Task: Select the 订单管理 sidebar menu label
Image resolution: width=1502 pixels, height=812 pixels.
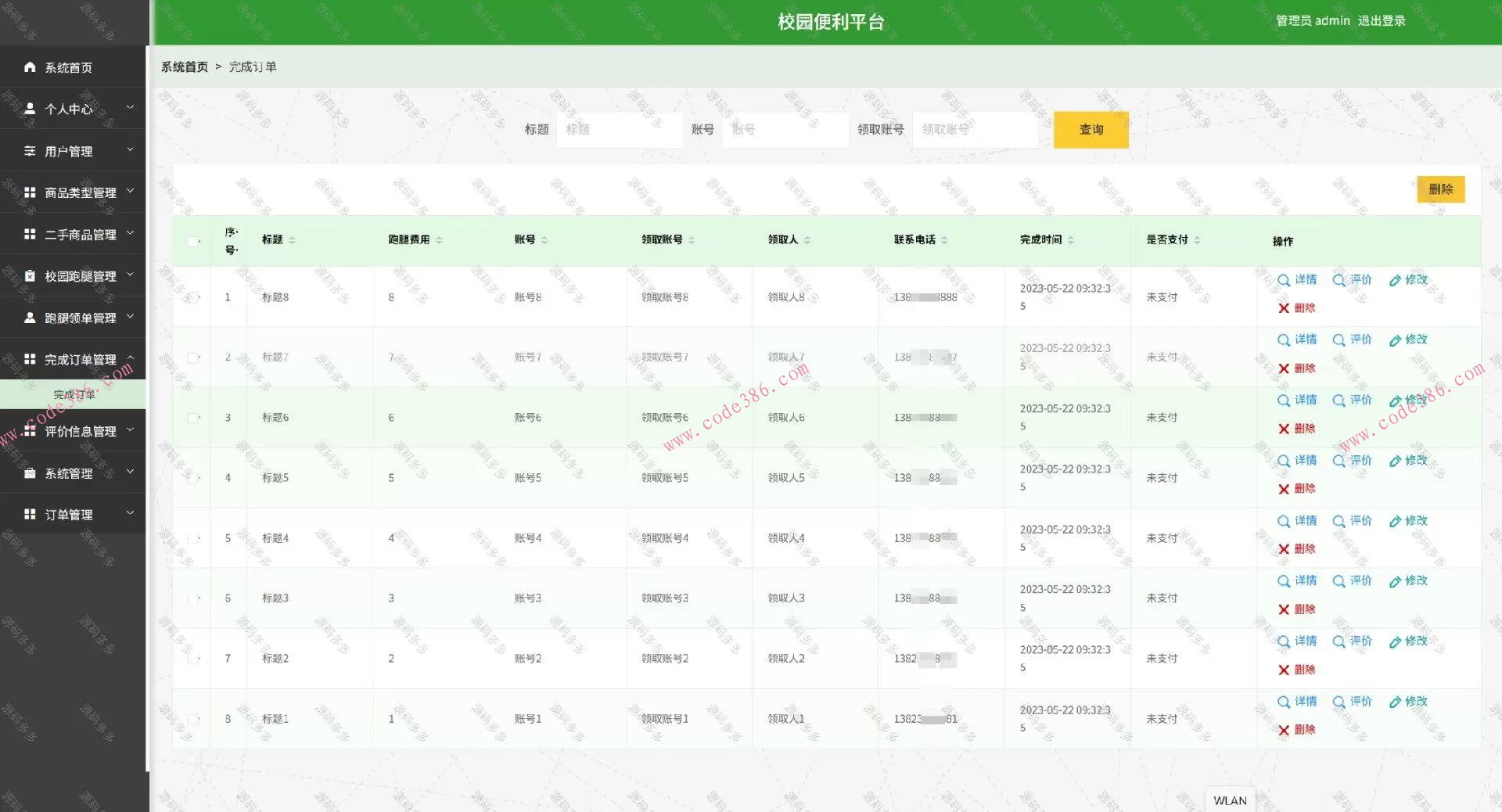Action: pyautogui.click(x=69, y=515)
